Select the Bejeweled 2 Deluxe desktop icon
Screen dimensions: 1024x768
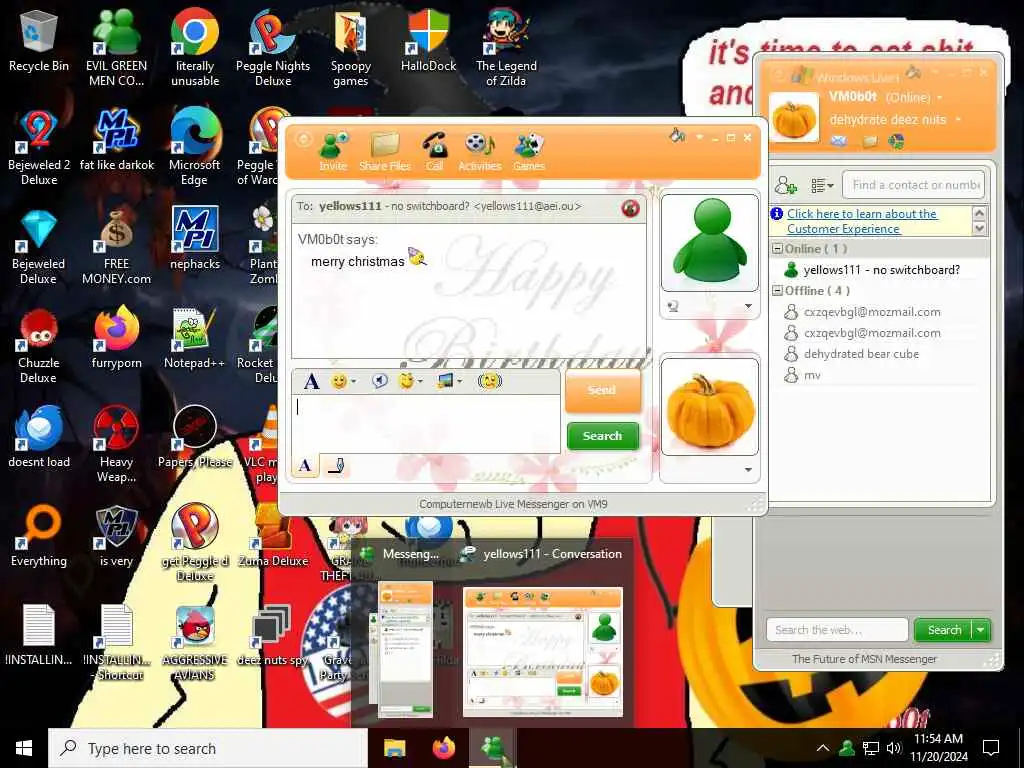(x=39, y=147)
